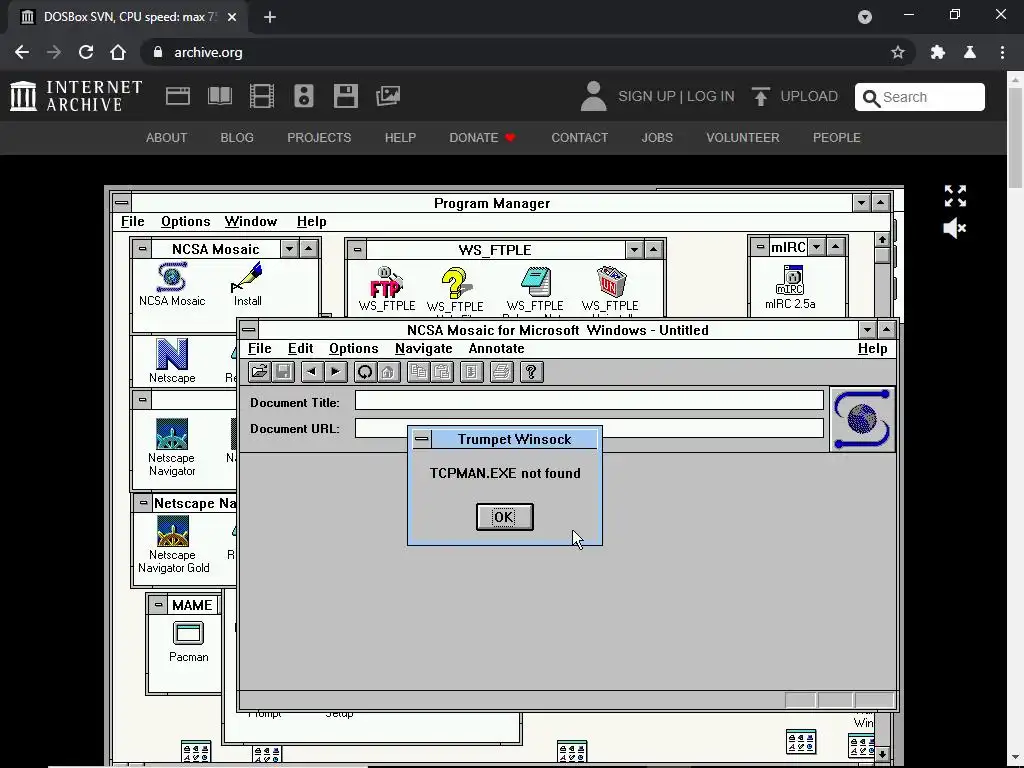The width and height of the screenshot is (1024, 768).
Task: Open the Program Manager Help menu
Action: [x=312, y=221]
